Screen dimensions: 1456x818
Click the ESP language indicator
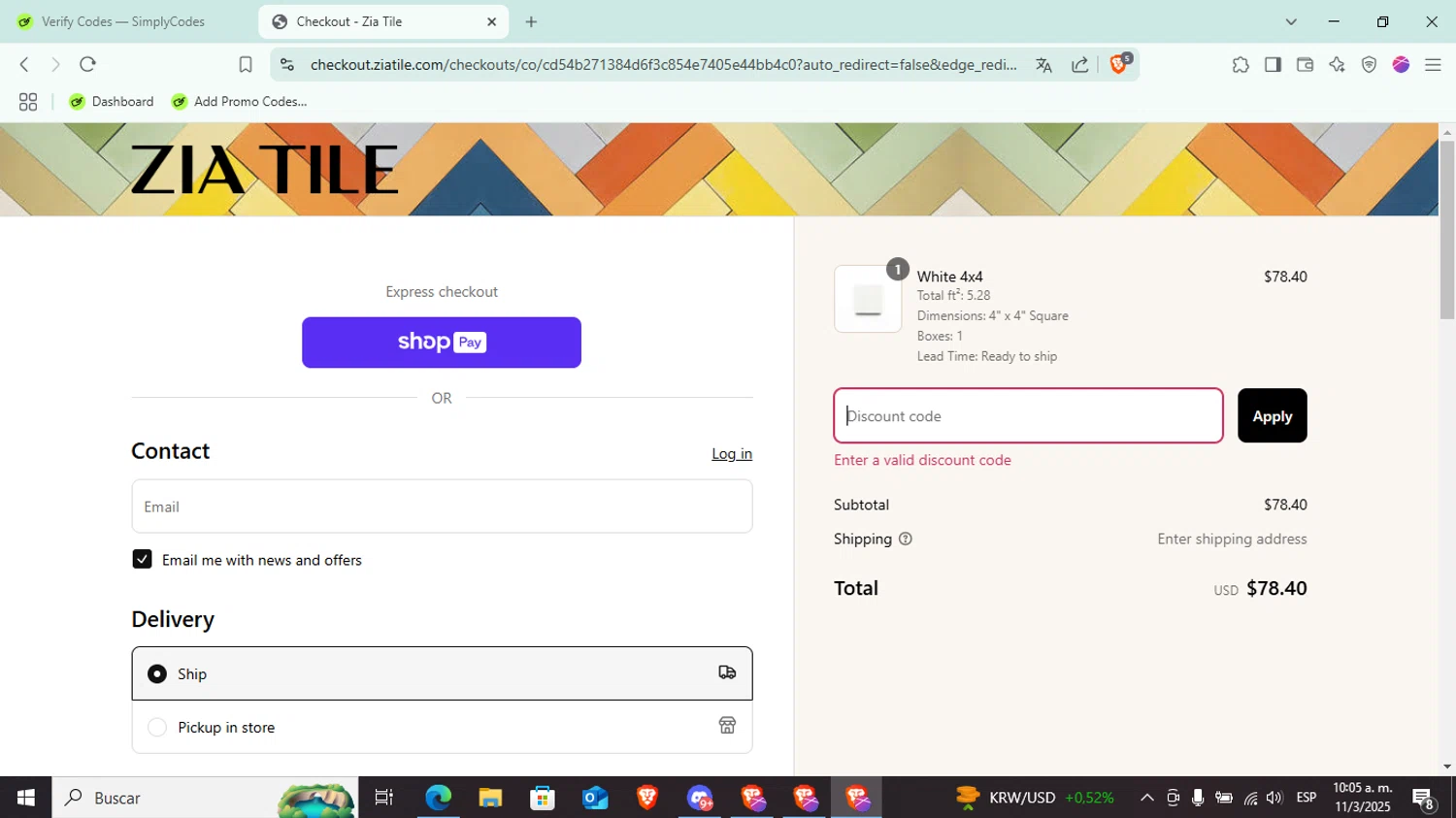pos(1307,798)
